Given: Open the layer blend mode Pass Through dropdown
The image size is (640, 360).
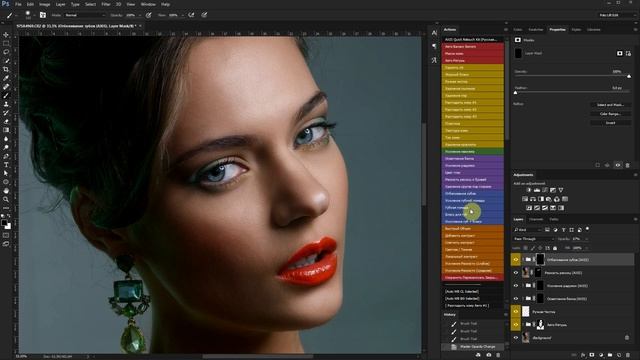Looking at the screenshot, I should 533,239.
